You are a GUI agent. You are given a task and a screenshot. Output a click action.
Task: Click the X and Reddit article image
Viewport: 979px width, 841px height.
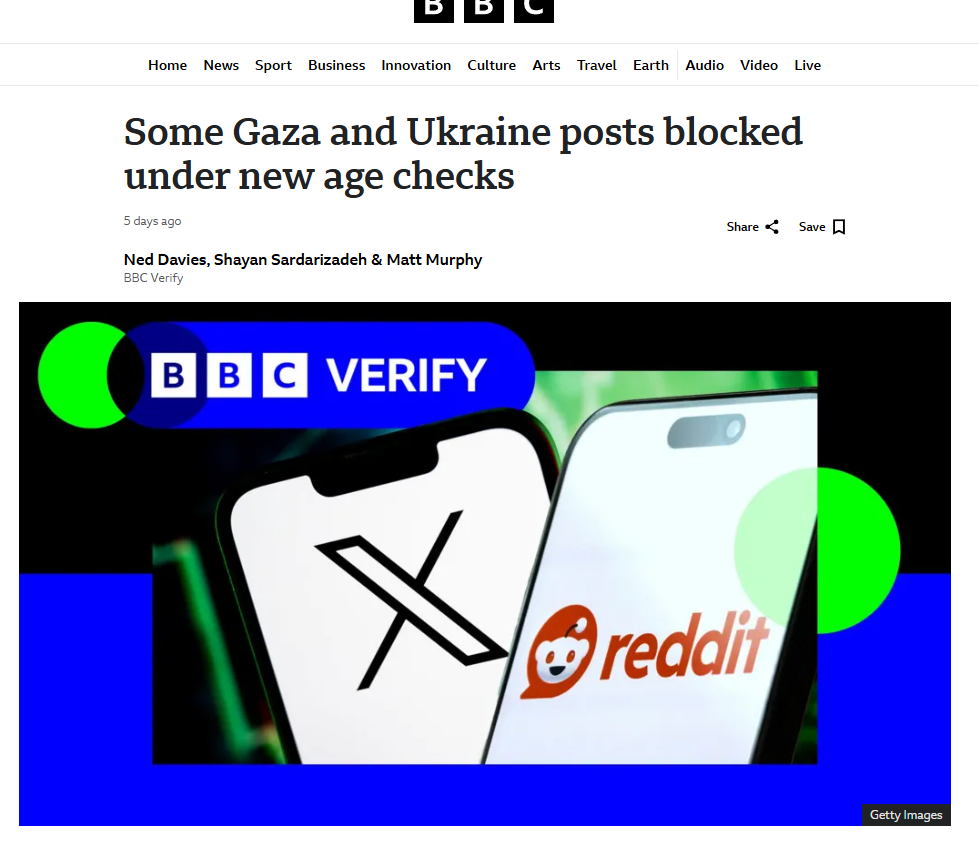click(x=485, y=564)
